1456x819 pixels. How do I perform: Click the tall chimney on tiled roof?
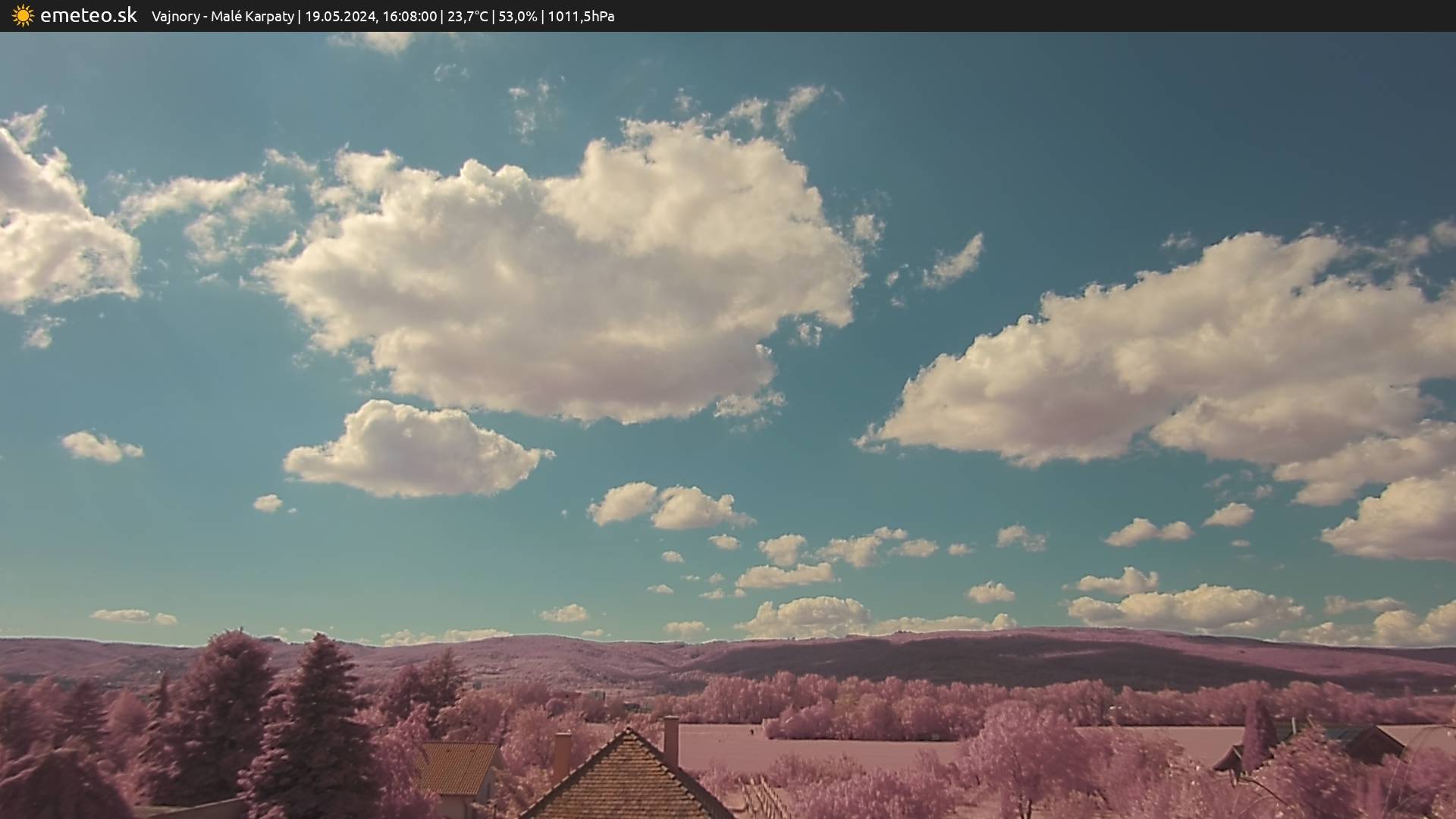pos(671,739)
